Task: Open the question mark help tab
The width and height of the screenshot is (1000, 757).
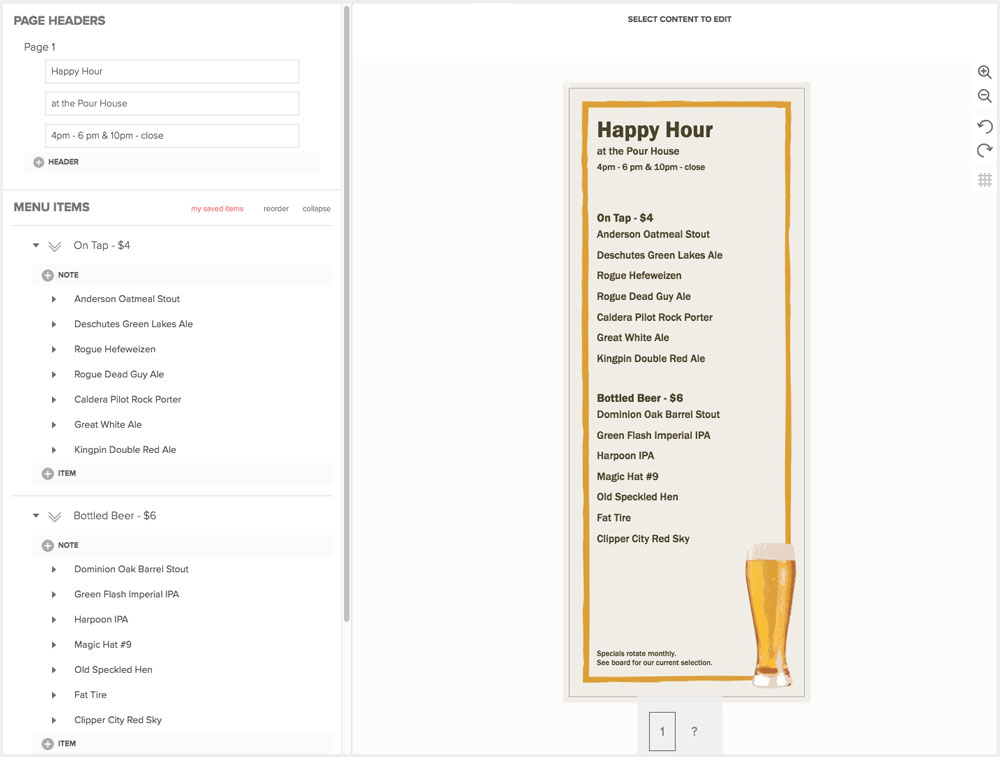Action: point(694,731)
